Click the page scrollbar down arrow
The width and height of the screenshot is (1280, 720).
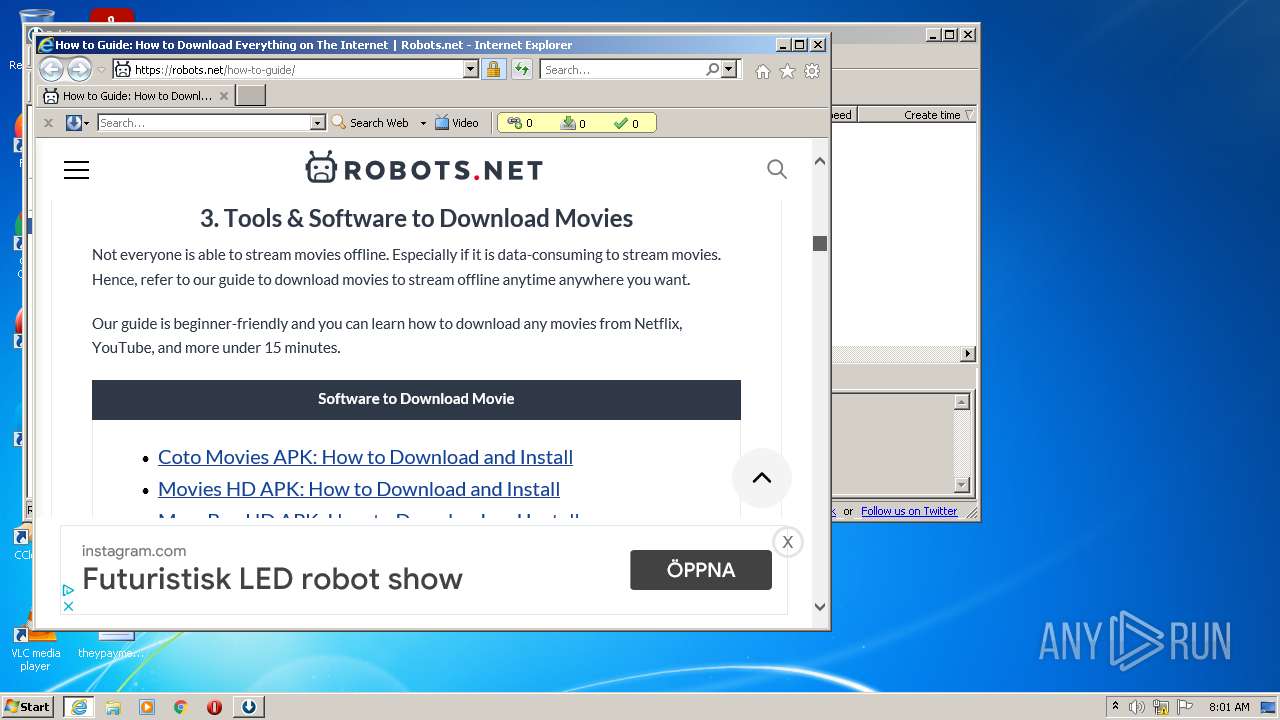[x=820, y=606]
